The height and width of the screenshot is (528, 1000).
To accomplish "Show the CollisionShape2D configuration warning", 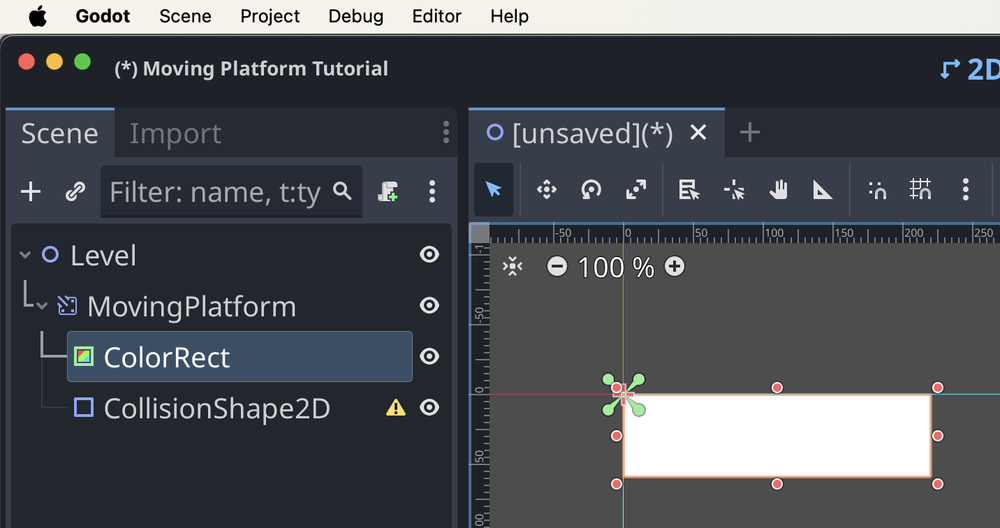I will 395,407.
